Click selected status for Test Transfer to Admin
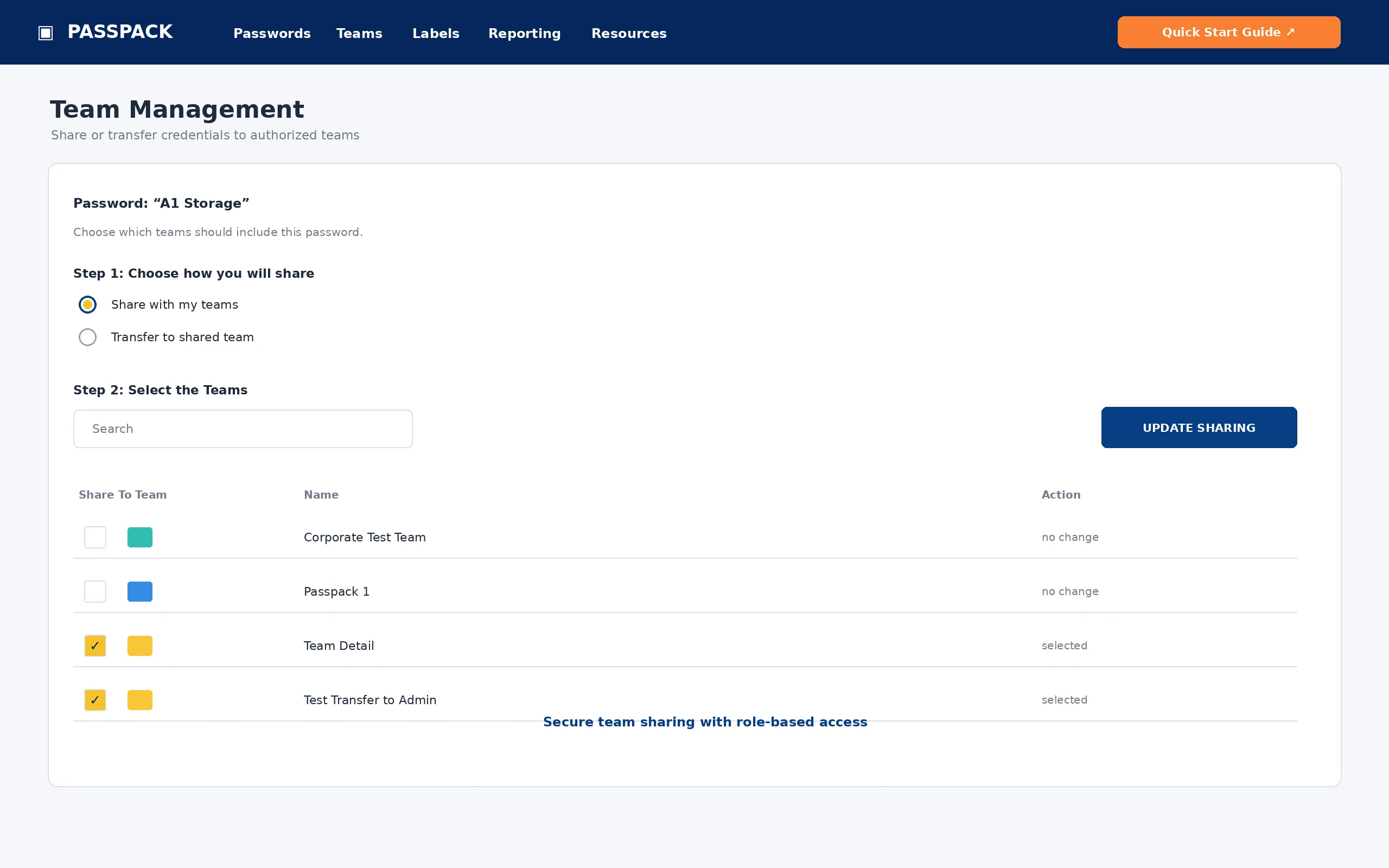1389x868 pixels. coord(1064,700)
